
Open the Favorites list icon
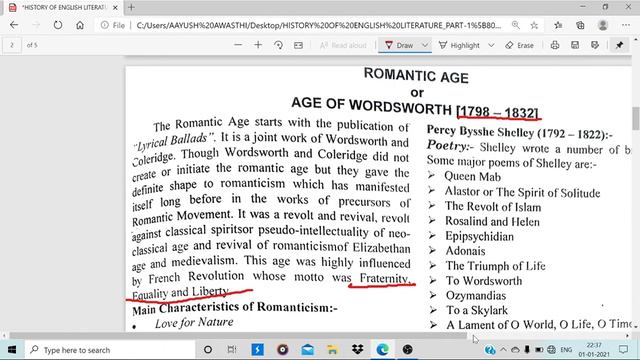tap(558, 25)
